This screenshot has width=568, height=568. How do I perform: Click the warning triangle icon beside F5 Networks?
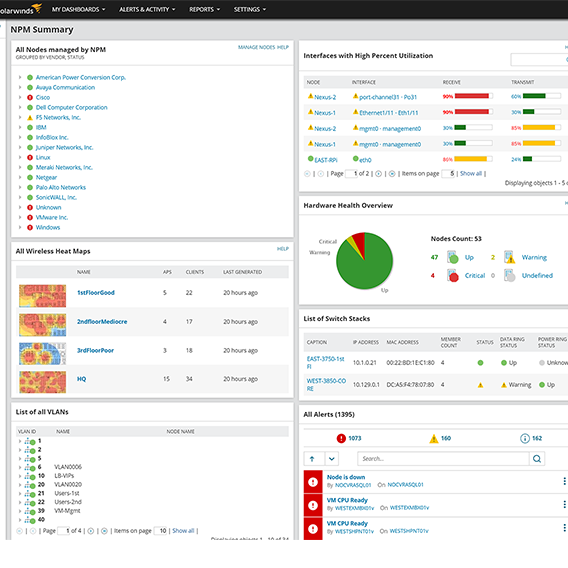30,117
